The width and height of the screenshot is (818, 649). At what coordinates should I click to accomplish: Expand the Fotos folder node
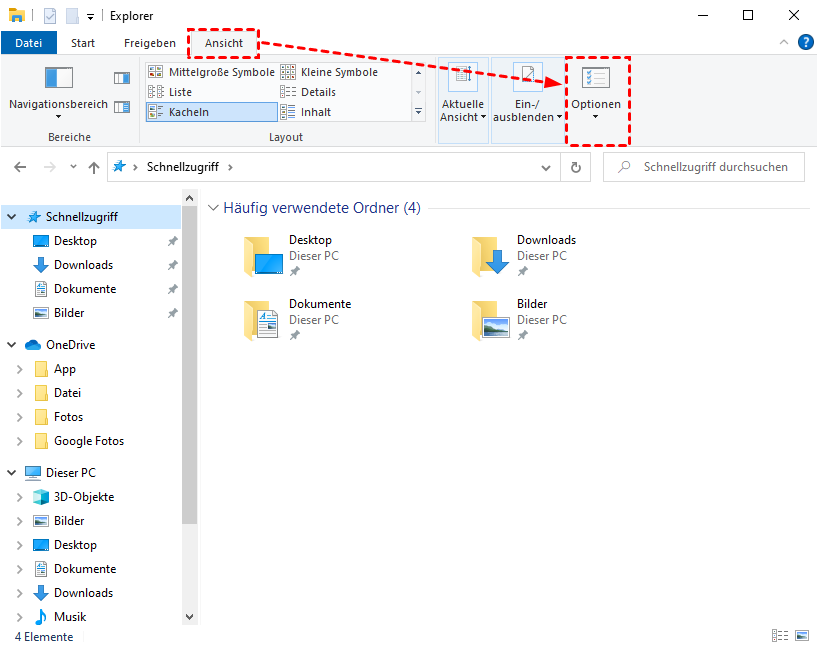coord(19,417)
